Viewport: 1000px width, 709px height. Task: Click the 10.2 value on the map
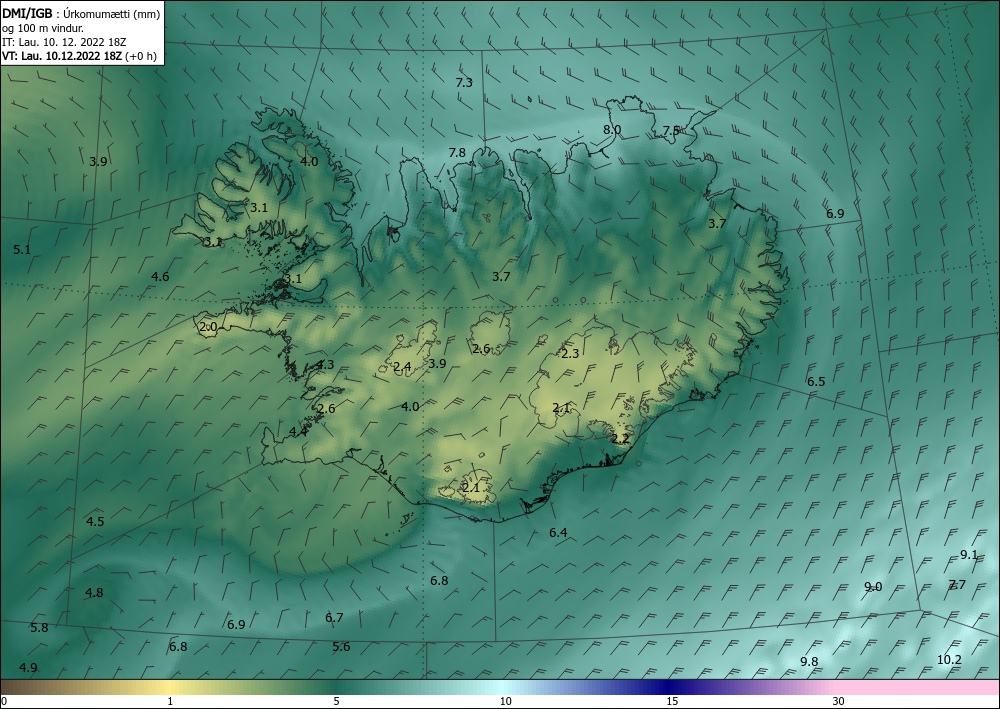click(949, 659)
